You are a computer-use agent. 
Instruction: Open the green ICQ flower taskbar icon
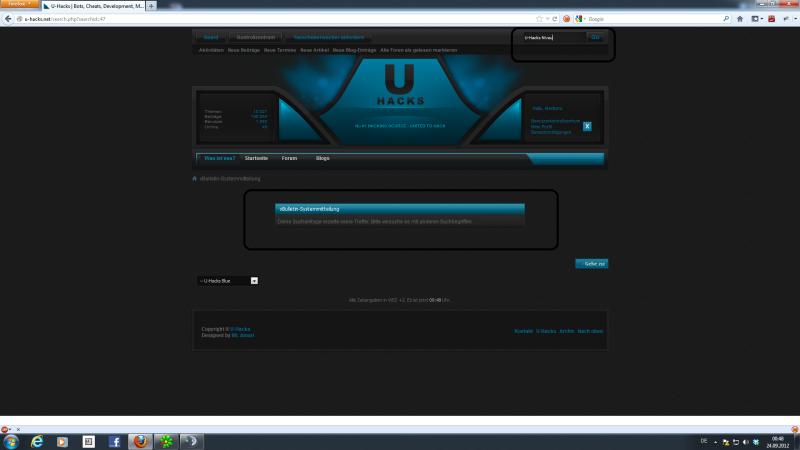pyautogui.click(x=166, y=441)
